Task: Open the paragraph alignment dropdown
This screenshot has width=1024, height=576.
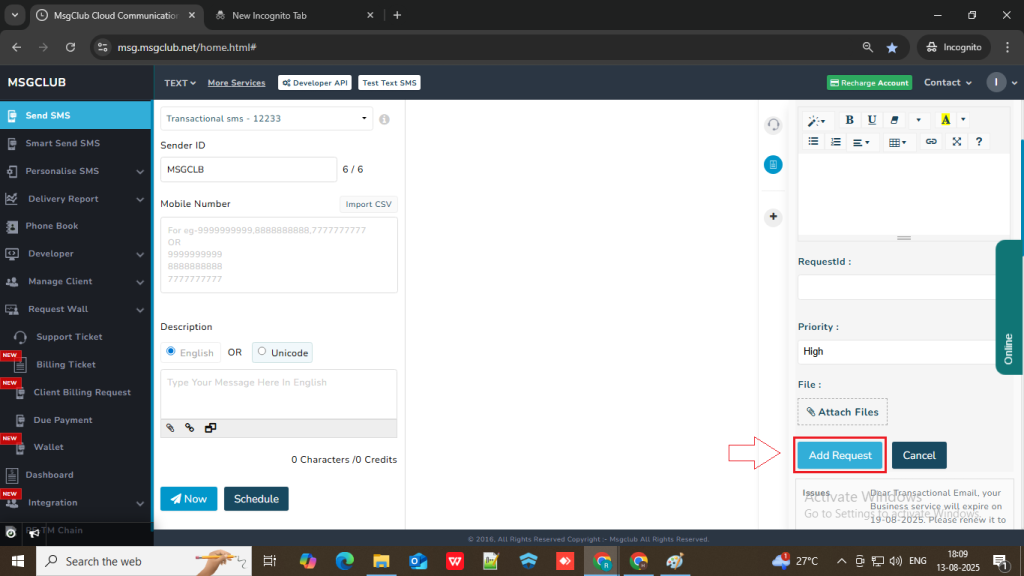Action: (x=861, y=142)
